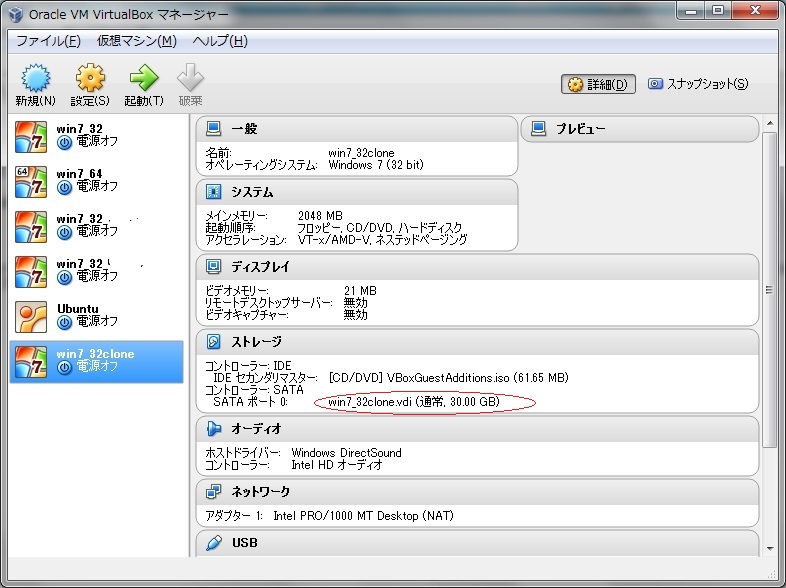786x588 pixels.
Task: Click the プレビュー preview monitor icon
Action: click(x=538, y=129)
